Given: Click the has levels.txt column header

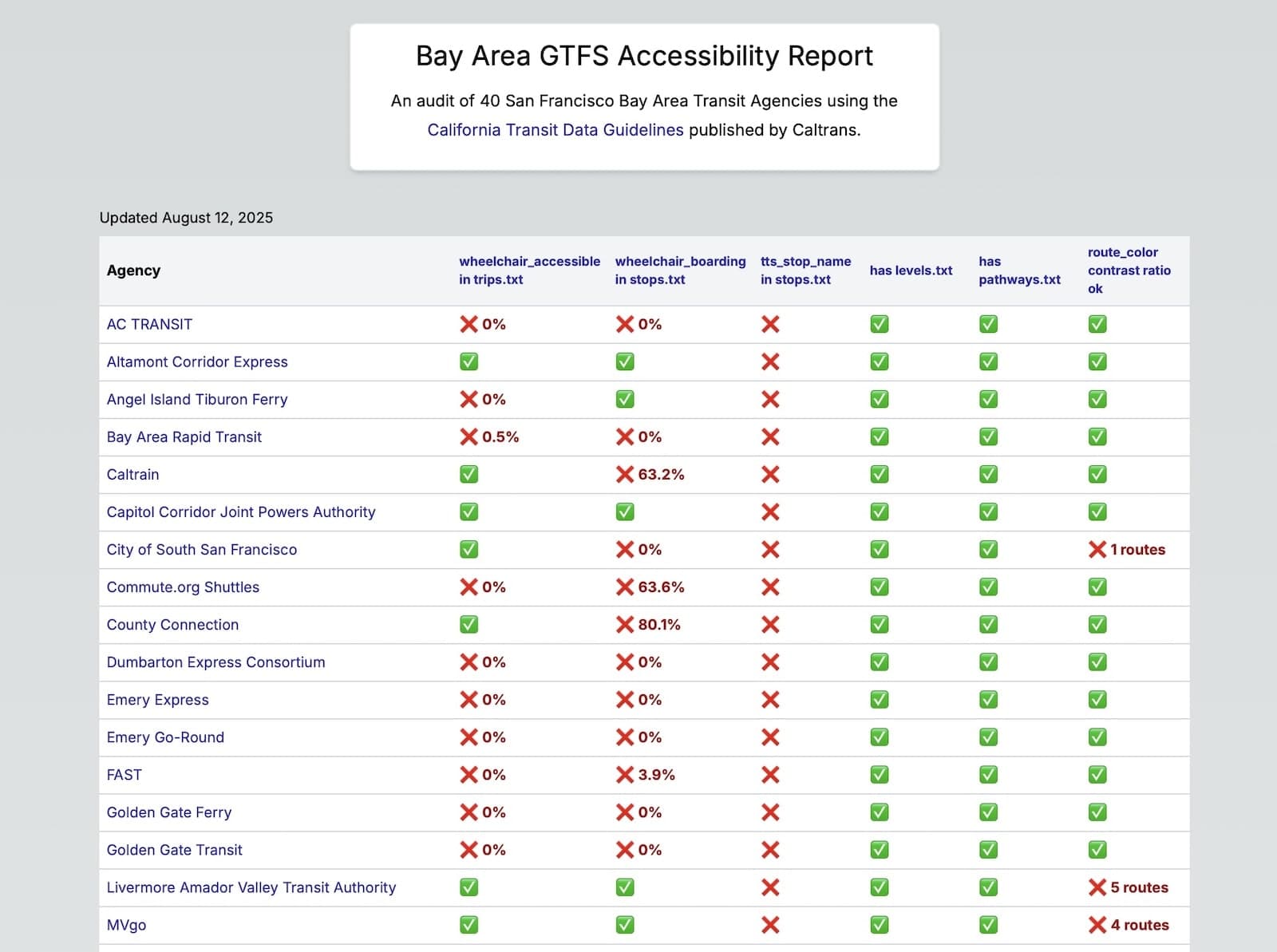Looking at the screenshot, I should [911, 271].
